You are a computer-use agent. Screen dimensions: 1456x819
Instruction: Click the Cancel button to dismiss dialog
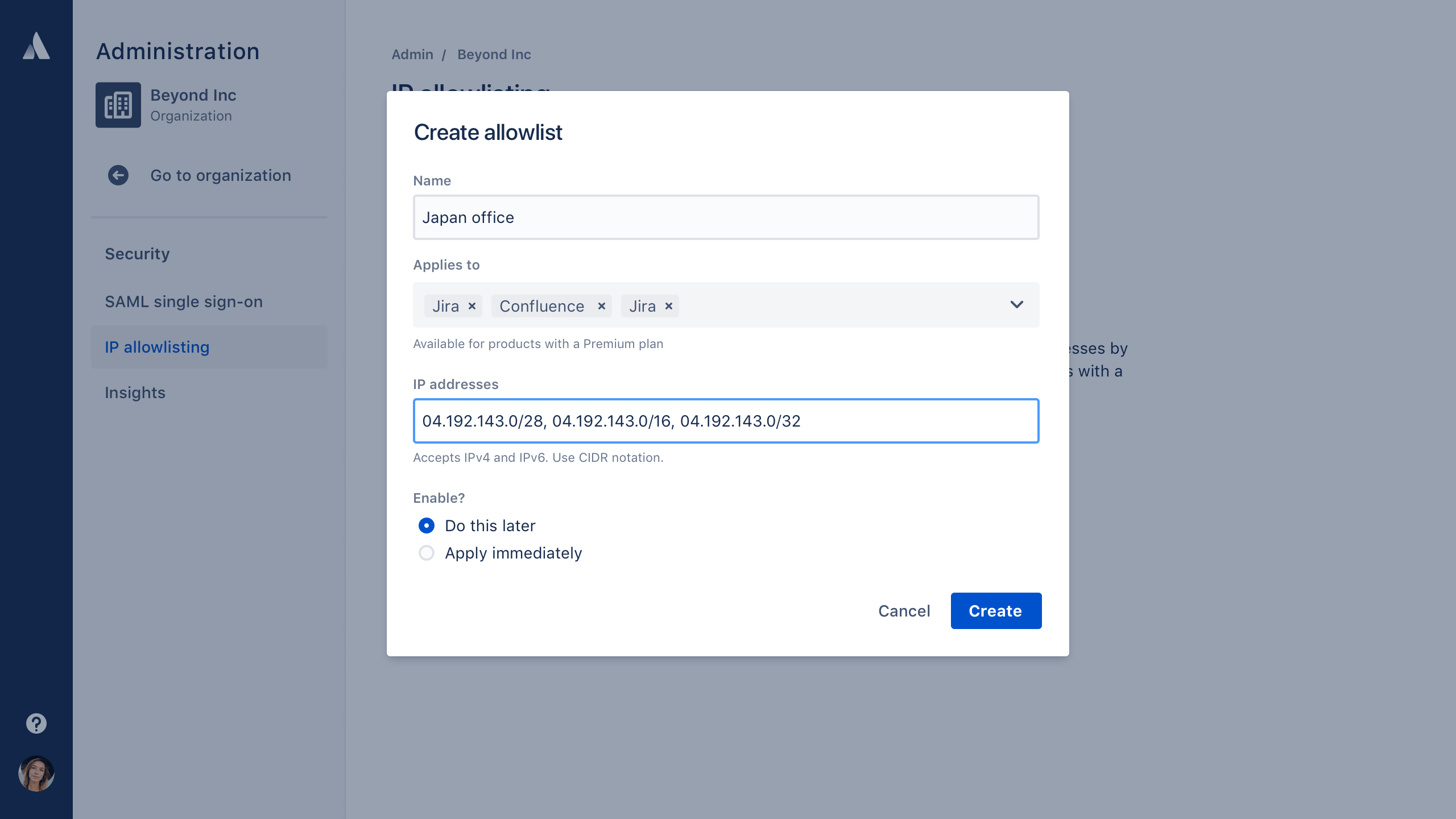pos(904,611)
